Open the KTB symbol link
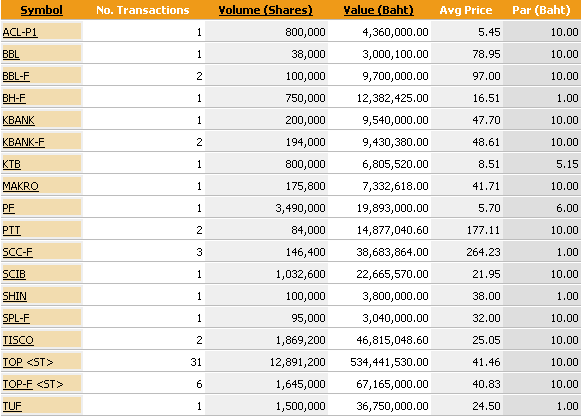583x416 pixels. click(x=12, y=164)
